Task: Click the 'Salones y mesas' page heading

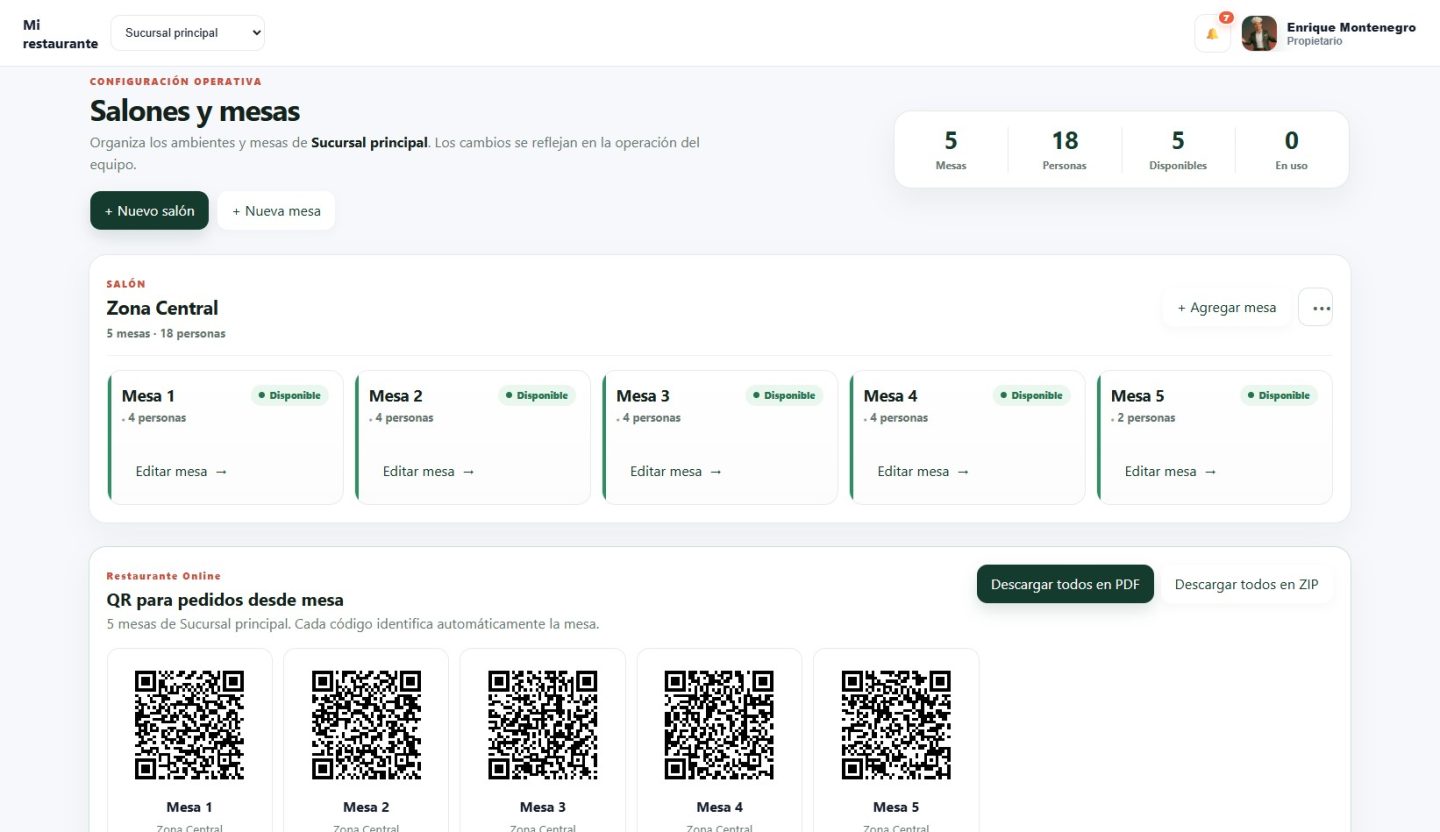Action: (x=195, y=110)
